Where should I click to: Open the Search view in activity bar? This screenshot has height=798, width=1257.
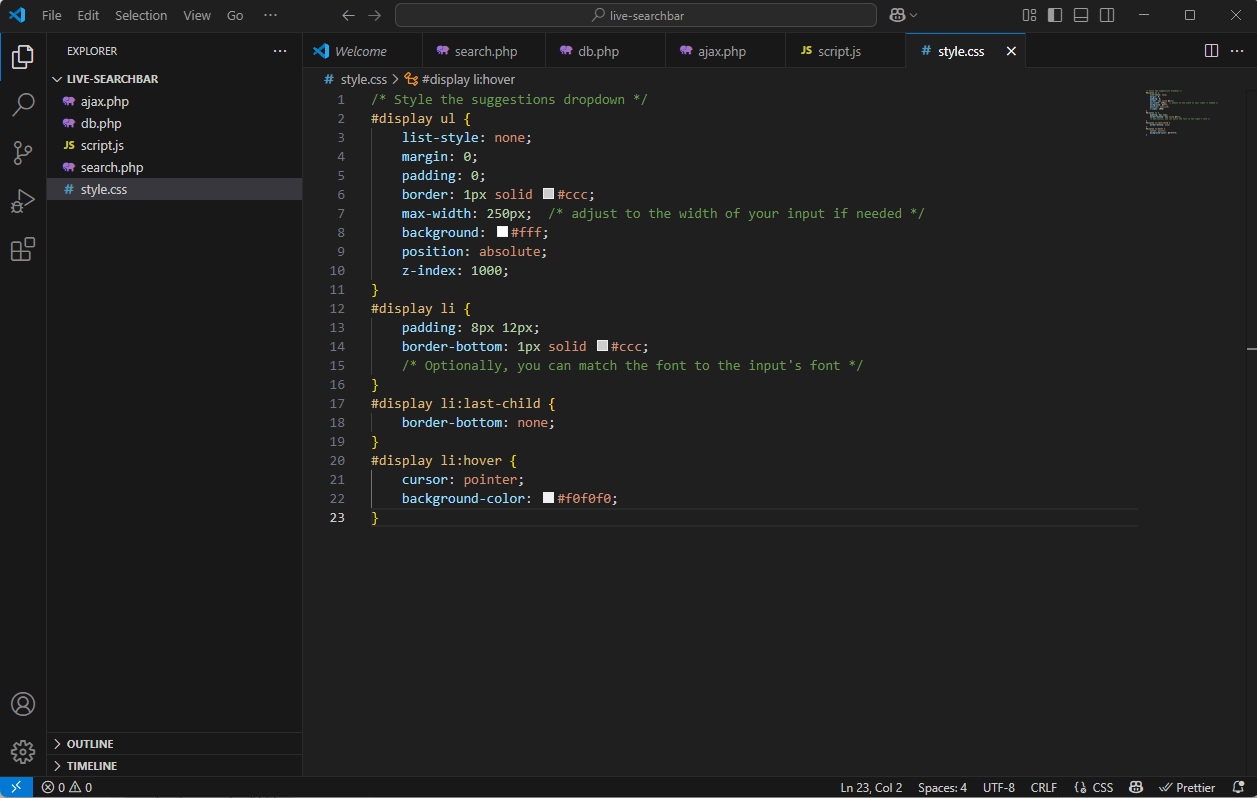(x=23, y=104)
